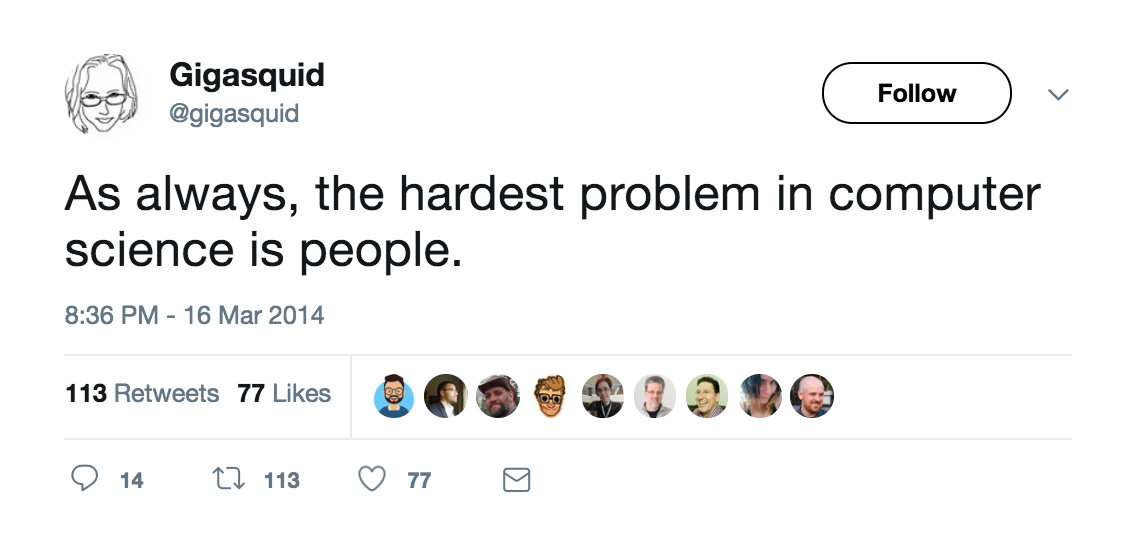Click the avatar of the man wearing a hat
Screen dimensions: 1138x548
(x=498, y=396)
